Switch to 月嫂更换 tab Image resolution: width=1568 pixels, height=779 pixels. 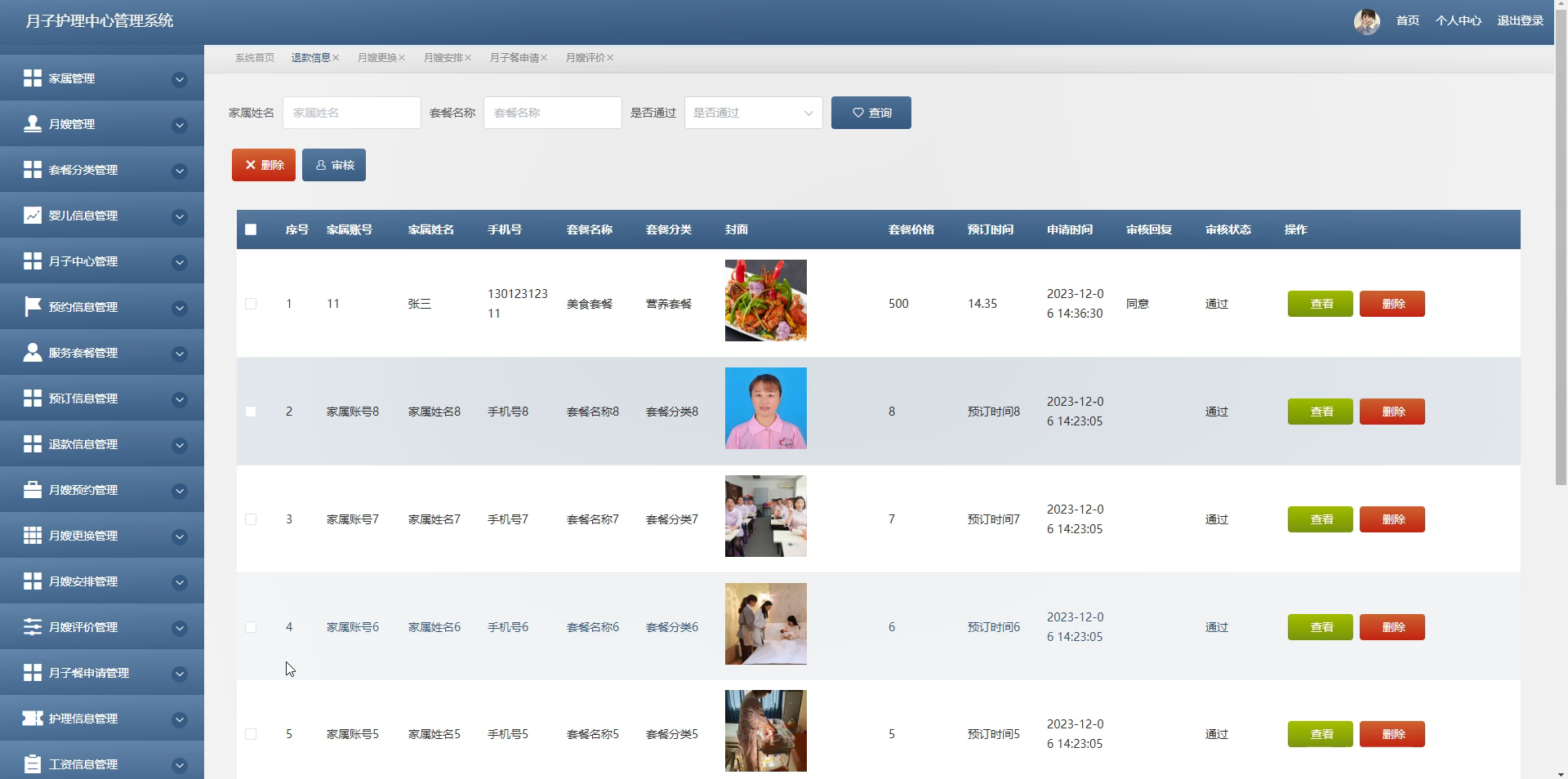[x=376, y=58]
